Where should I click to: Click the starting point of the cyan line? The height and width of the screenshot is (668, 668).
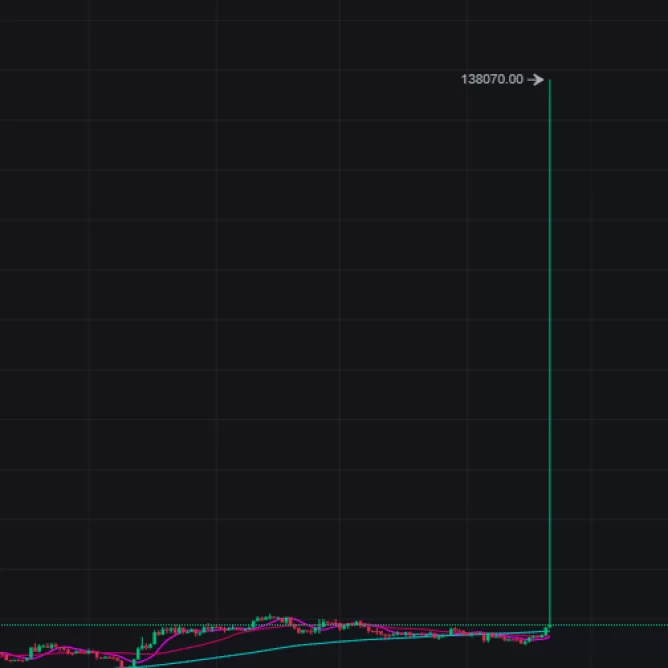tap(133, 666)
